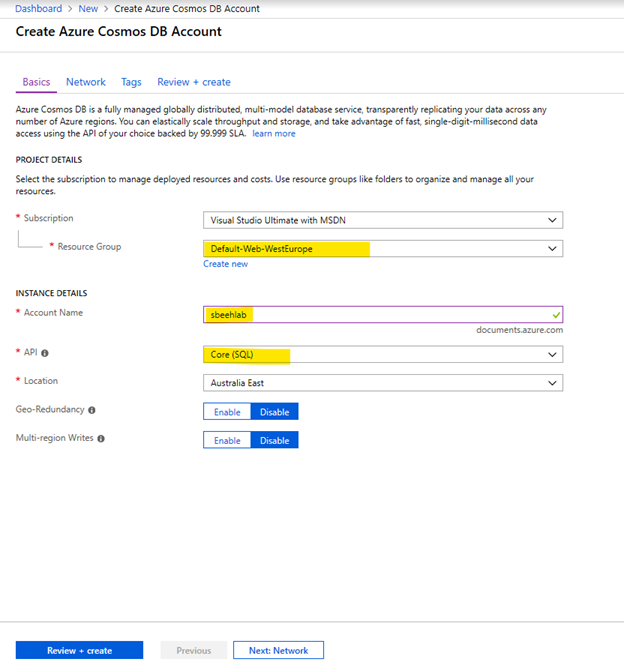Switch to the Network tab

[86, 82]
